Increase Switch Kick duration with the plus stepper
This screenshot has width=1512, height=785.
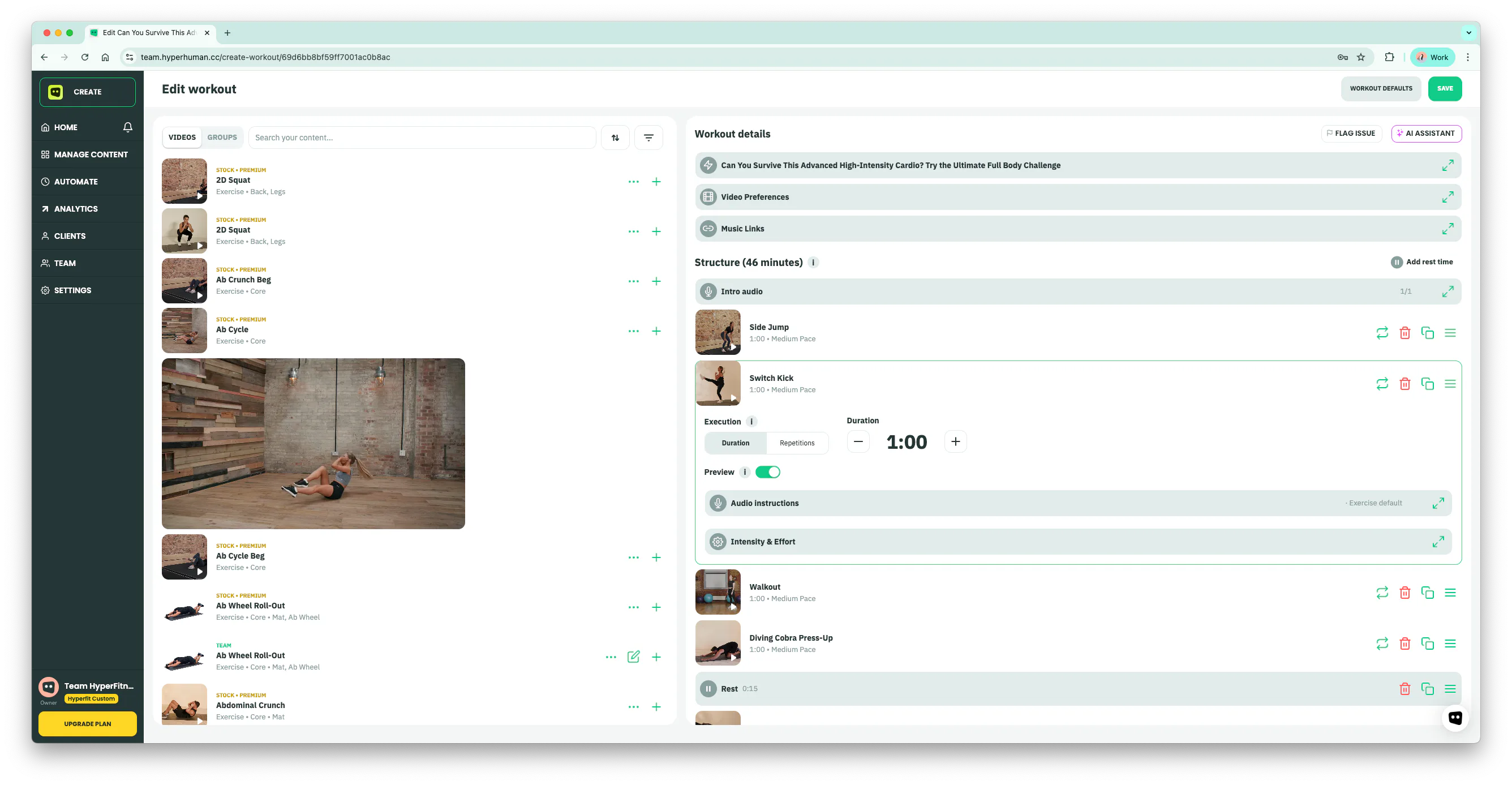(956, 441)
